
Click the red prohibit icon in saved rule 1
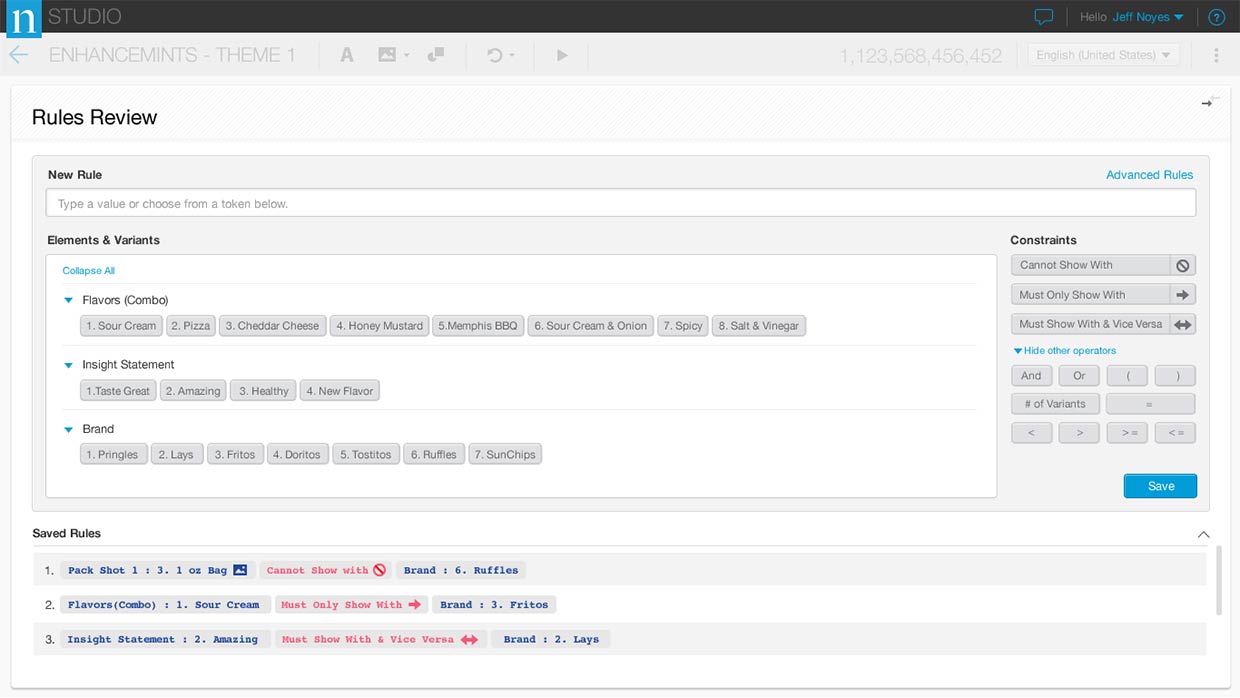click(379, 570)
